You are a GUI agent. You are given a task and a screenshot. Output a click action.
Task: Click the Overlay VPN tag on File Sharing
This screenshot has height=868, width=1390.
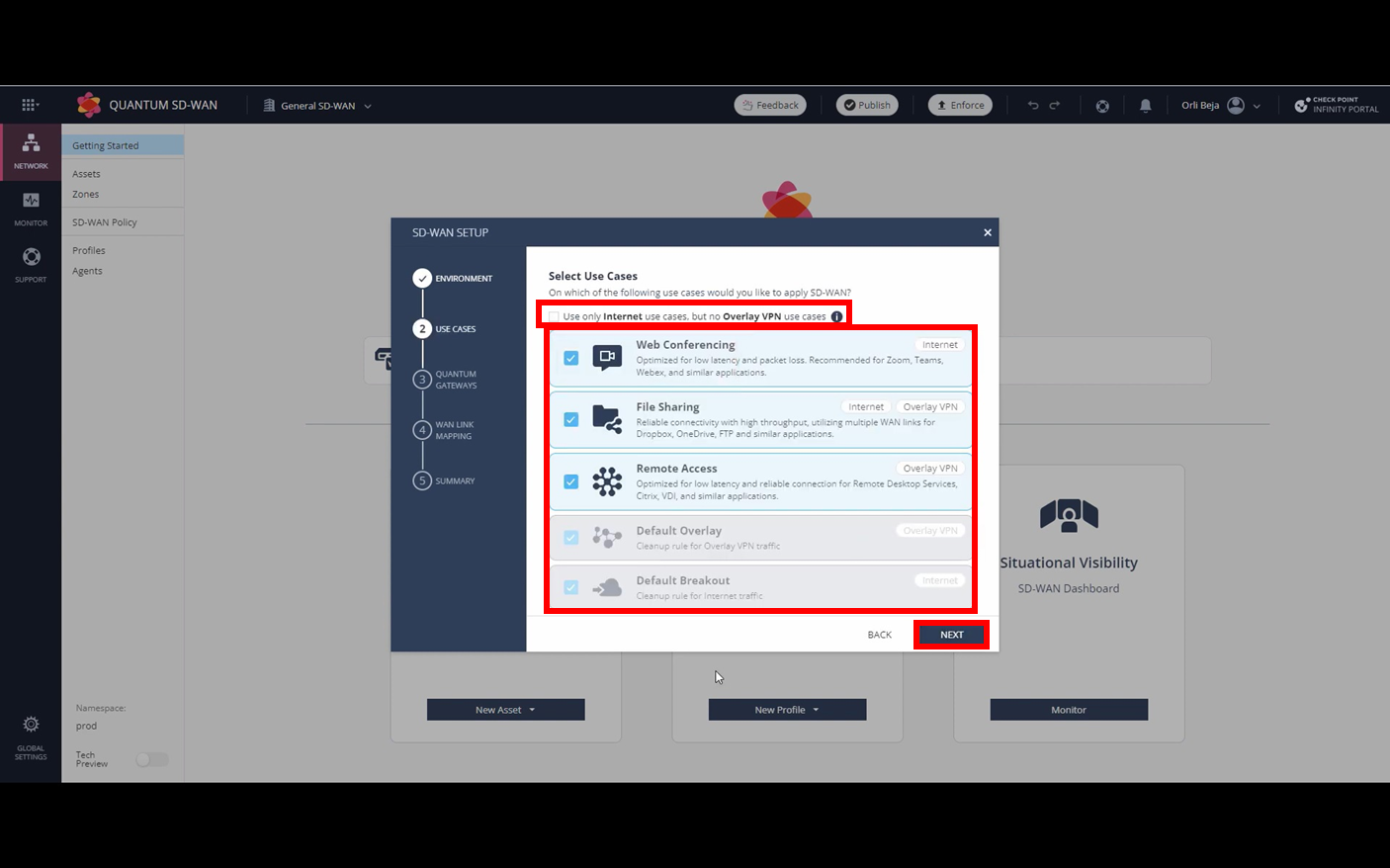pyautogui.click(x=930, y=406)
